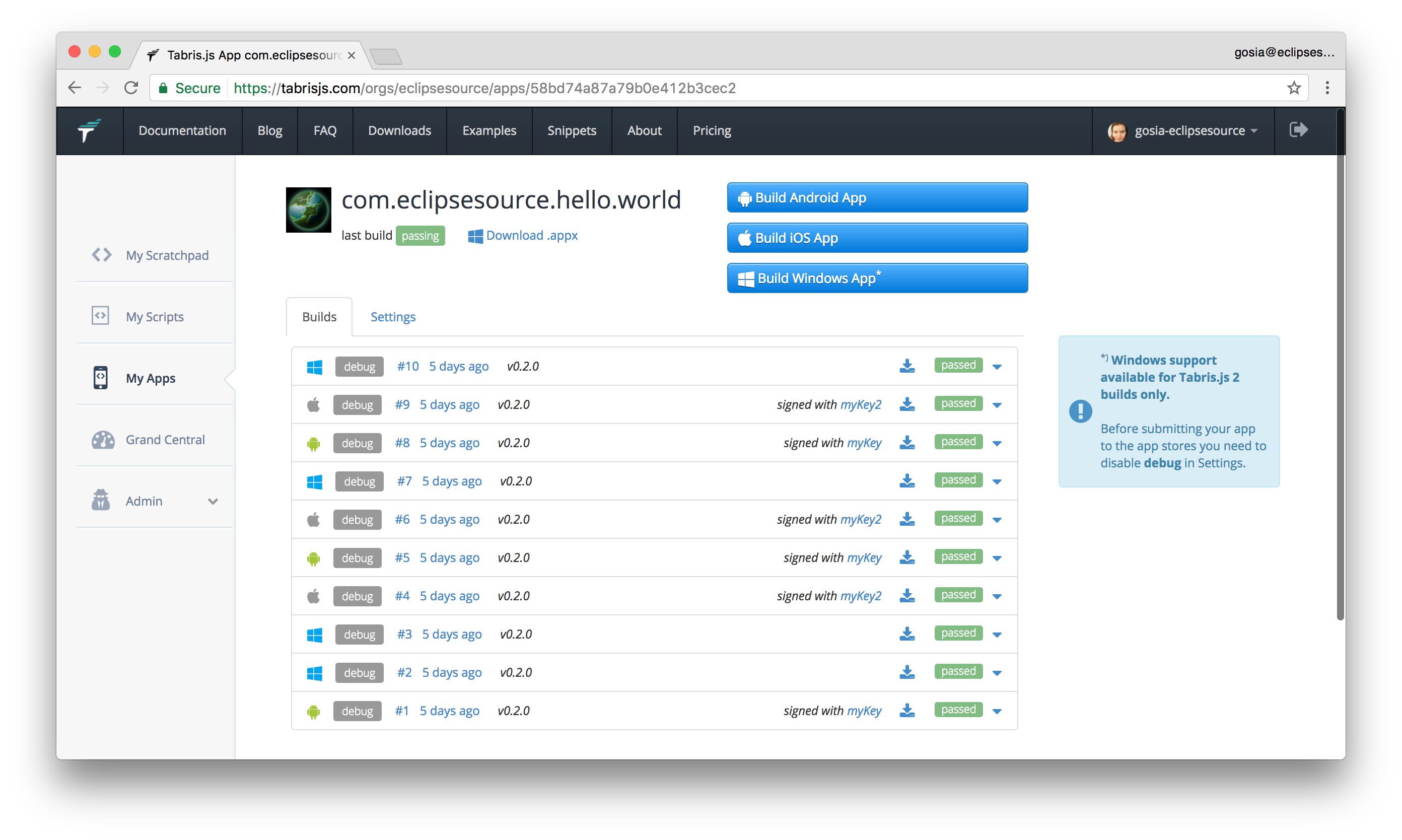Download build #6 via download icon

907,519
